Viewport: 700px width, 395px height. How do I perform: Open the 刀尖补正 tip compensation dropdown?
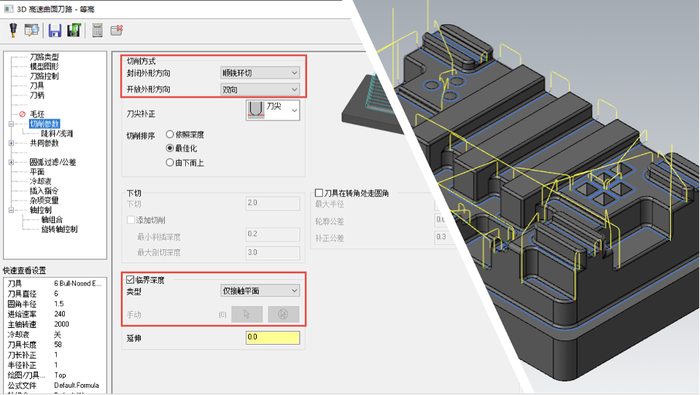273,110
